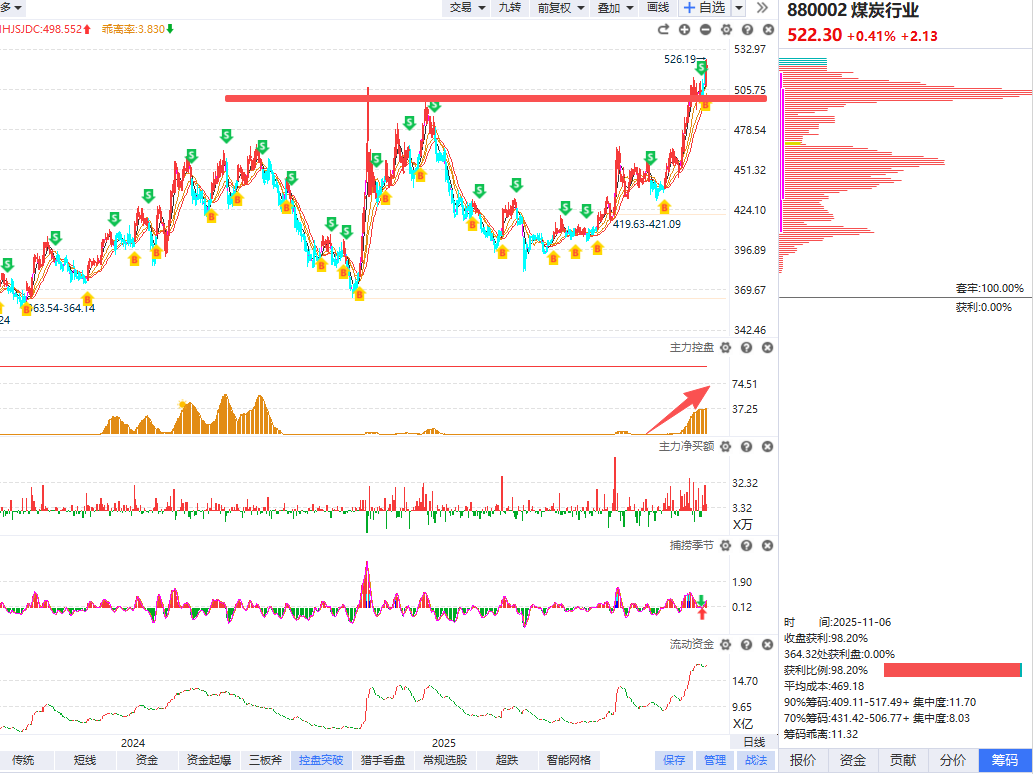1033x774 pixels.
Task: Click the refresh arrow icon above main chart
Action: [664, 30]
